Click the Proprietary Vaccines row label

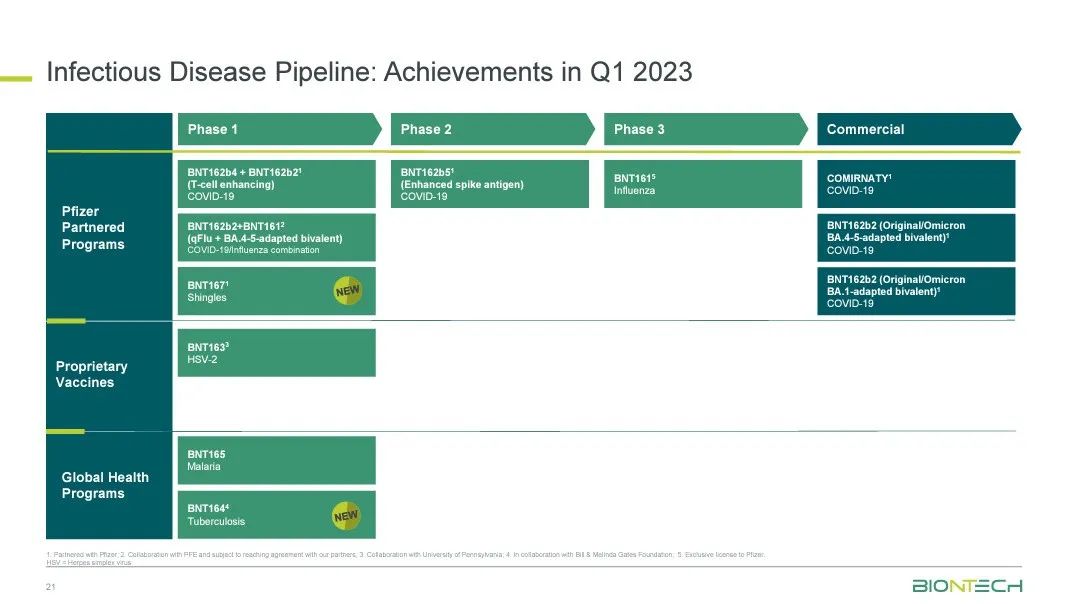(x=91, y=374)
